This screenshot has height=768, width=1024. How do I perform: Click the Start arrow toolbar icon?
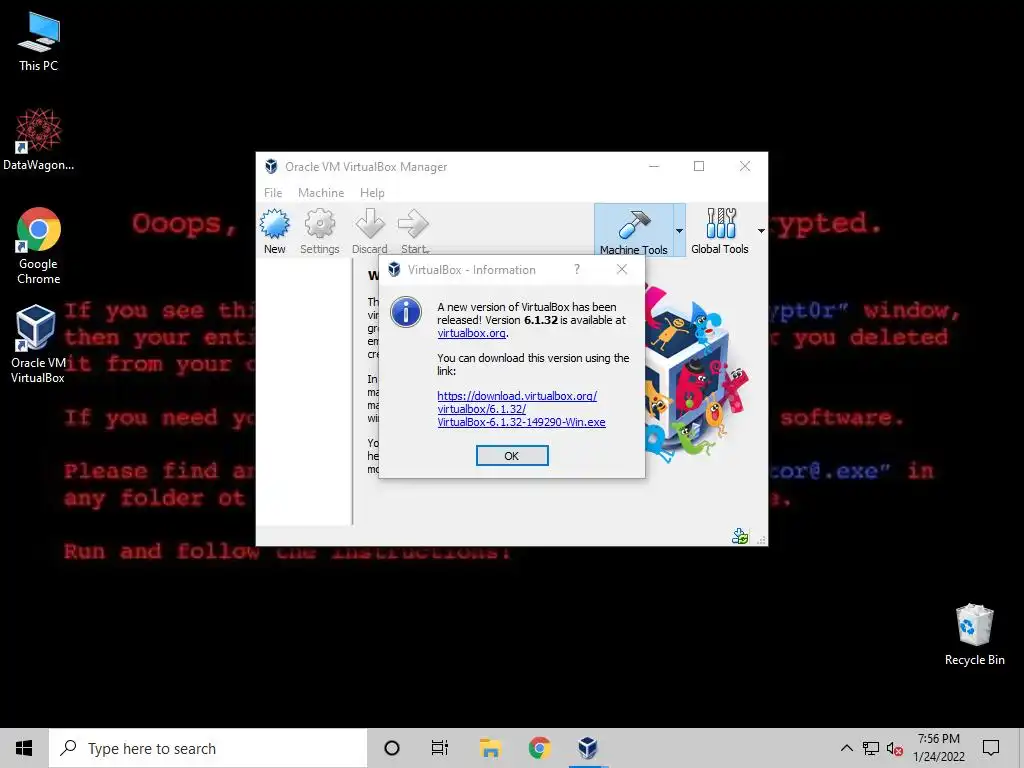click(x=414, y=231)
